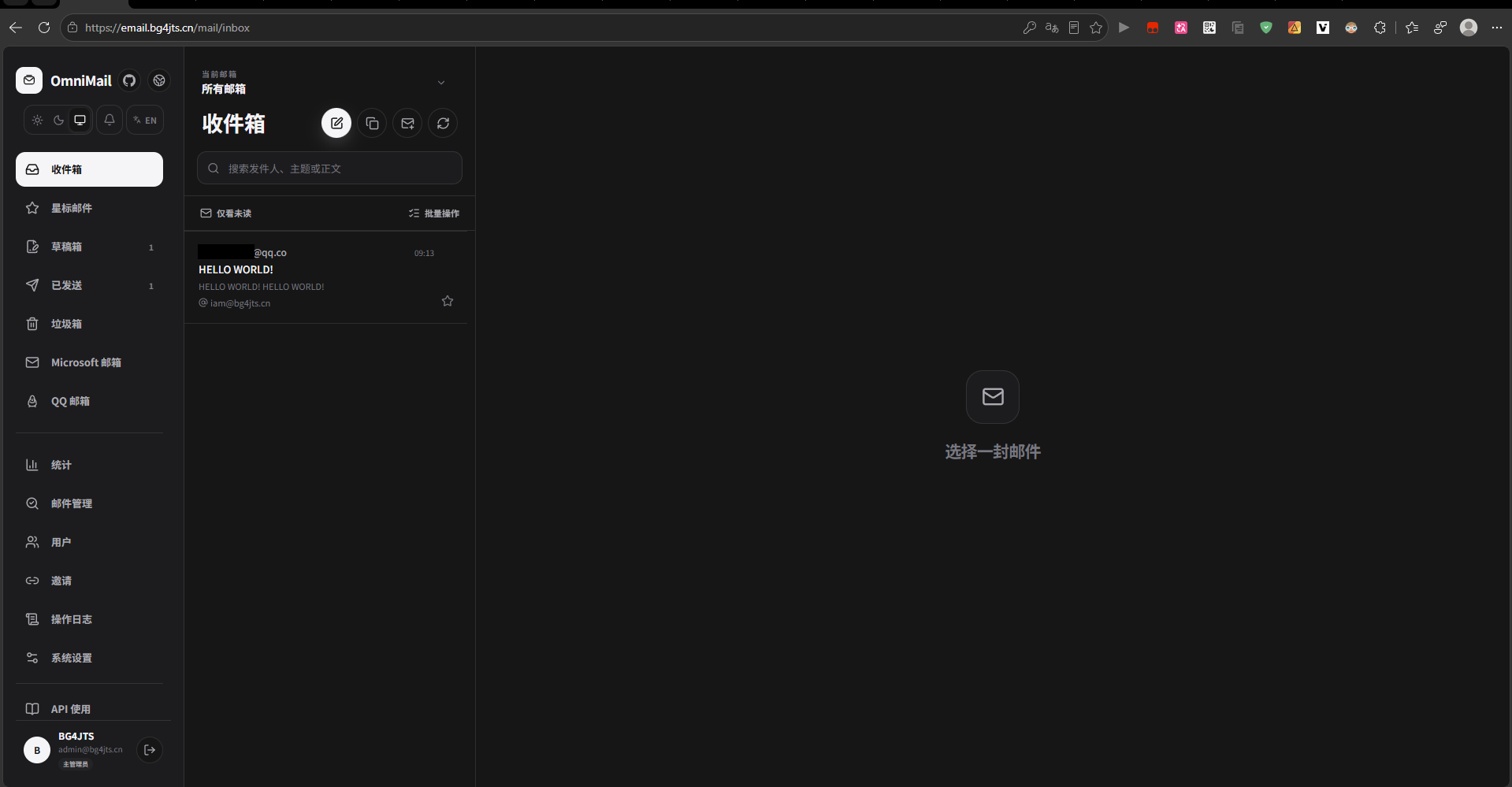Compose a new email with the pencil icon

coord(336,123)
